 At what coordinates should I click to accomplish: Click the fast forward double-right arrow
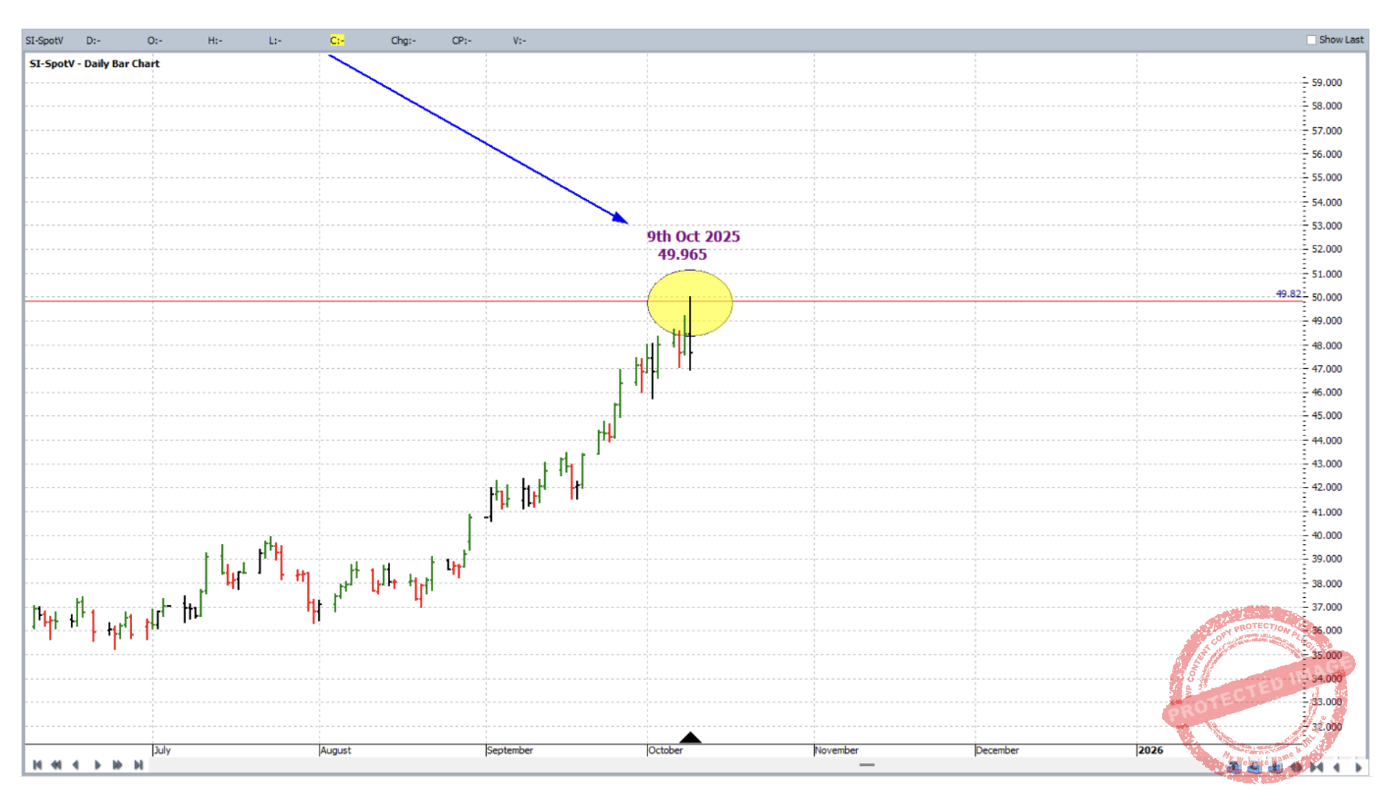(118, 765)
